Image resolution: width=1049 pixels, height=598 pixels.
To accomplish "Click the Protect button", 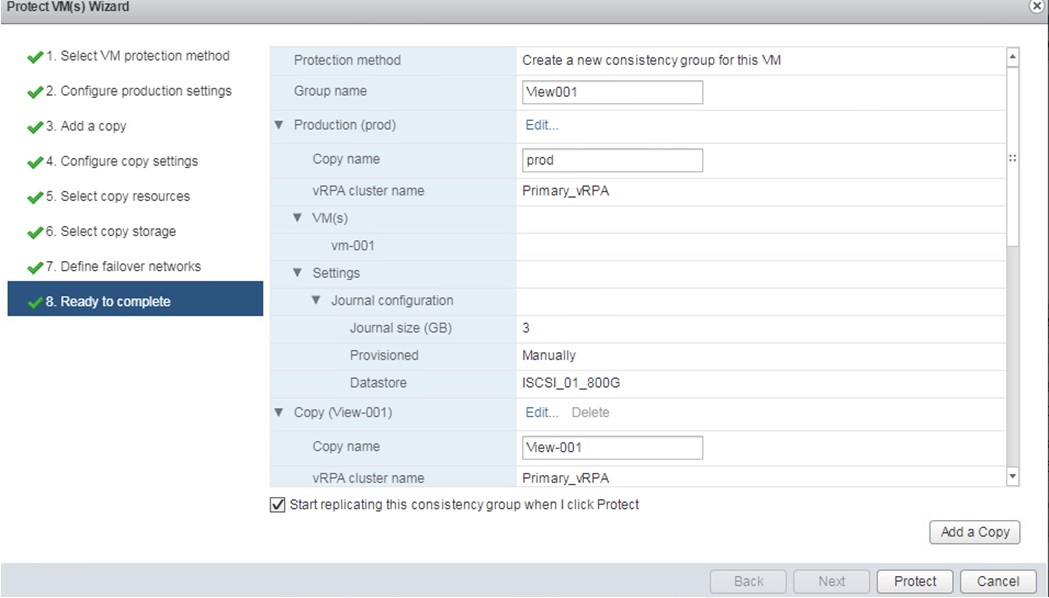I will pyautogui.click(x=915, y=581).
